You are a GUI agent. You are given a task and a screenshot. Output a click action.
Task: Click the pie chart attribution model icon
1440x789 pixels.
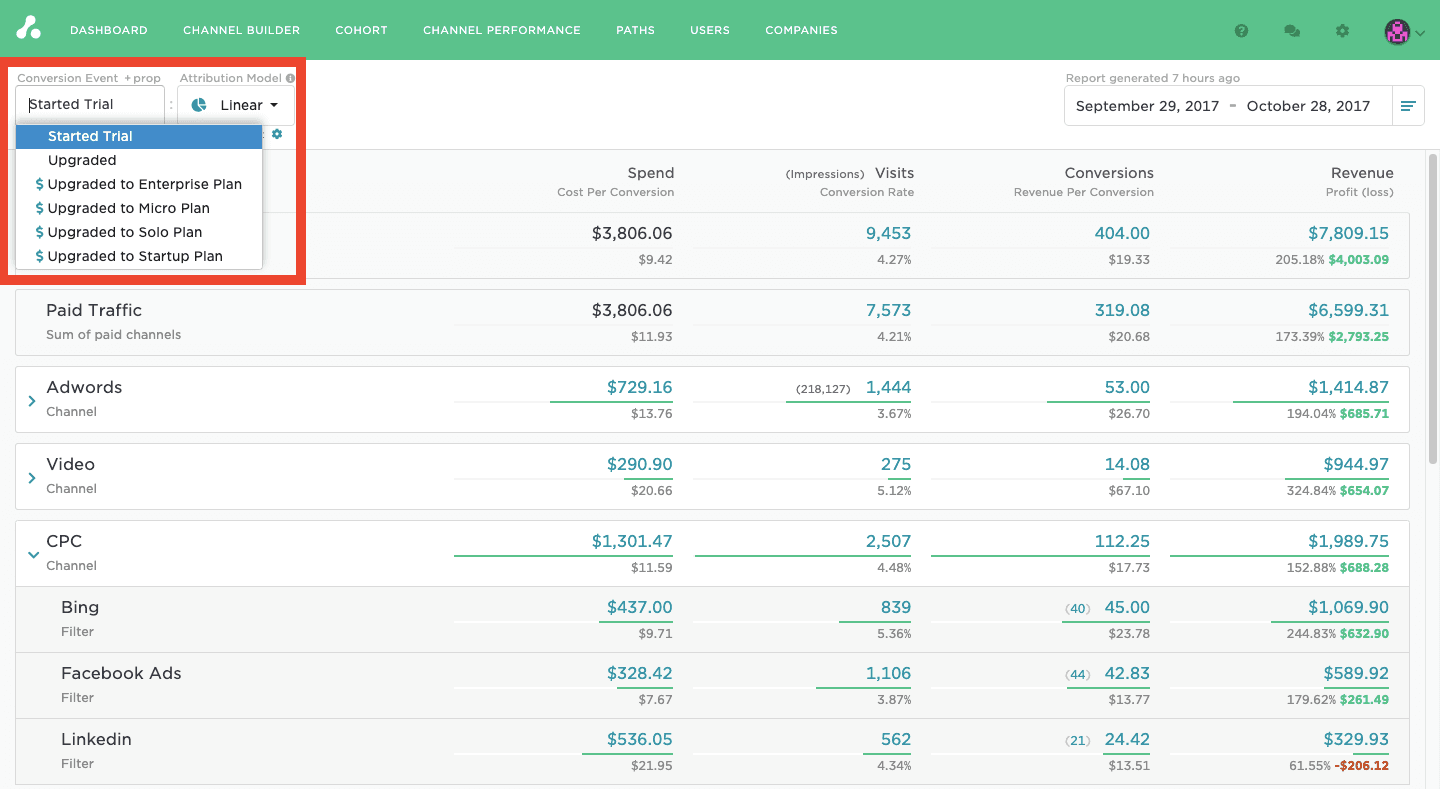[196, 104]
